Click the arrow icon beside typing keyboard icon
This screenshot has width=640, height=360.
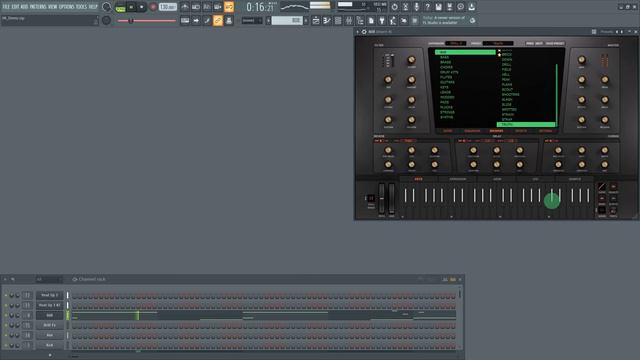tap(196, 20)
